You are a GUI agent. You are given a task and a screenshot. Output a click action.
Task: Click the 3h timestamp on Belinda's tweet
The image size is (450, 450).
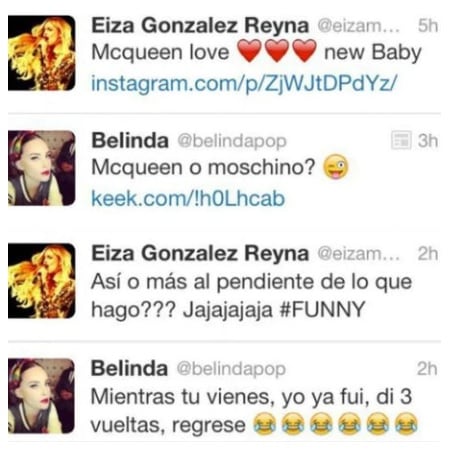(428, 141)
